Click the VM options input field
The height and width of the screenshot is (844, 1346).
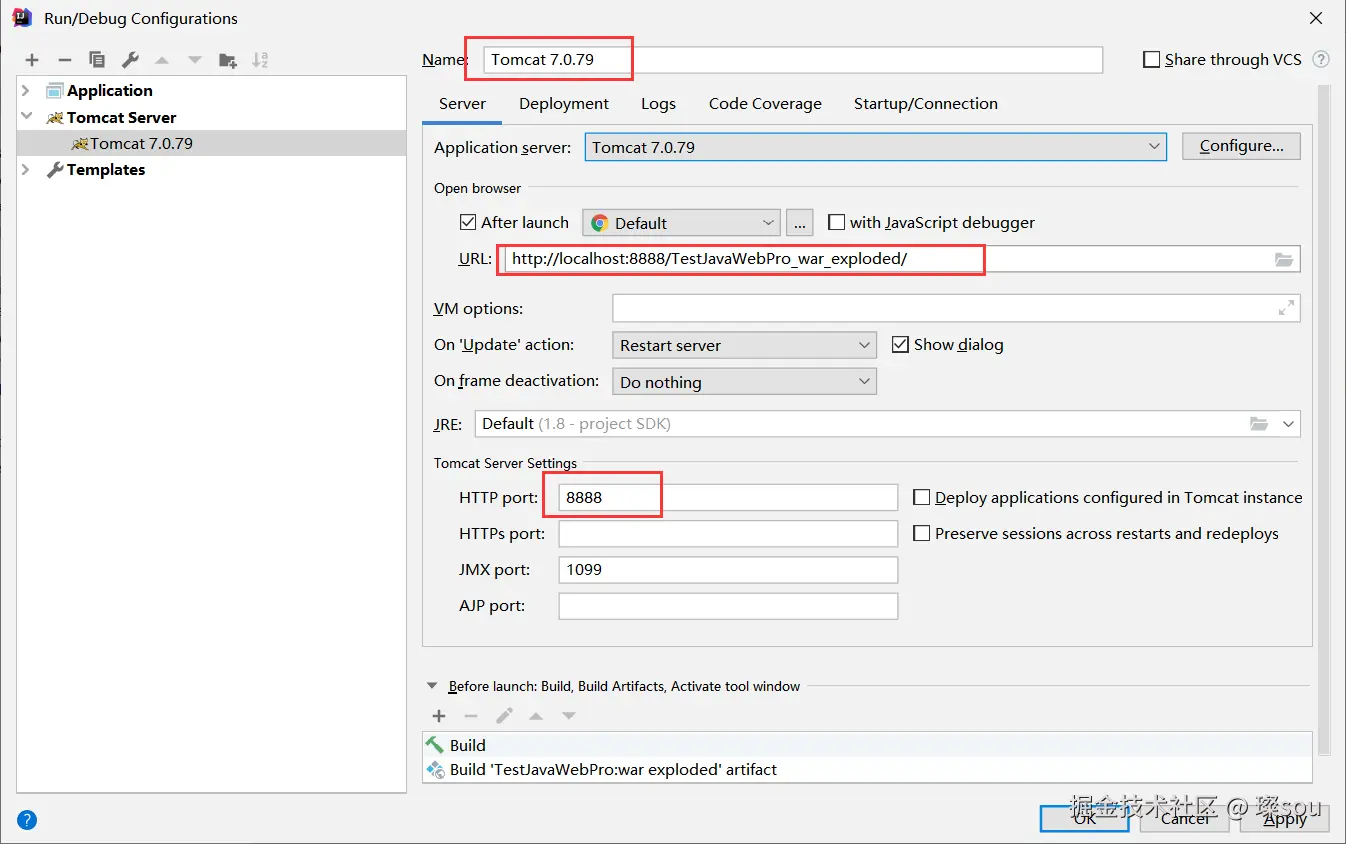pyautogui.click(x=956, y=308)
